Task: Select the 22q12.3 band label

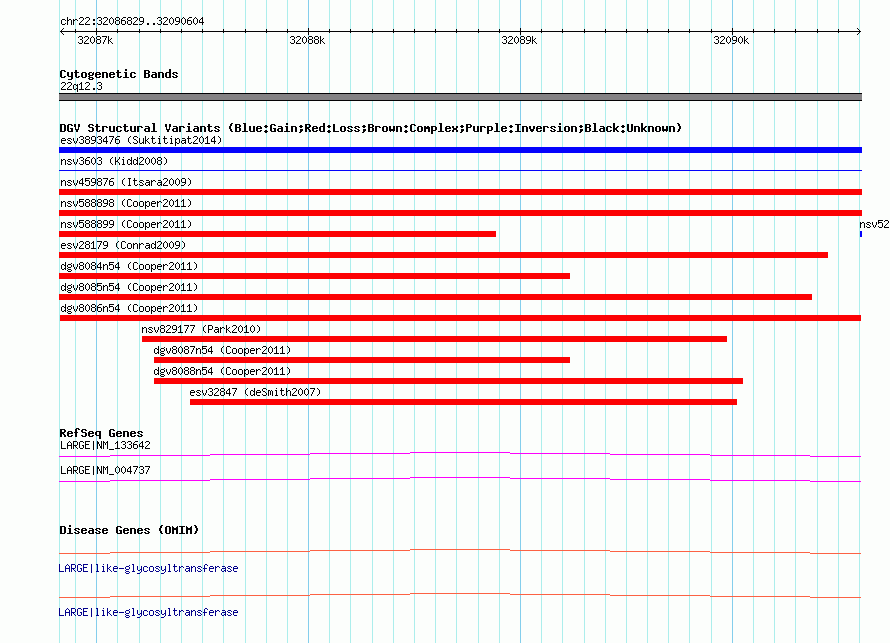Action: coord(81,86)
